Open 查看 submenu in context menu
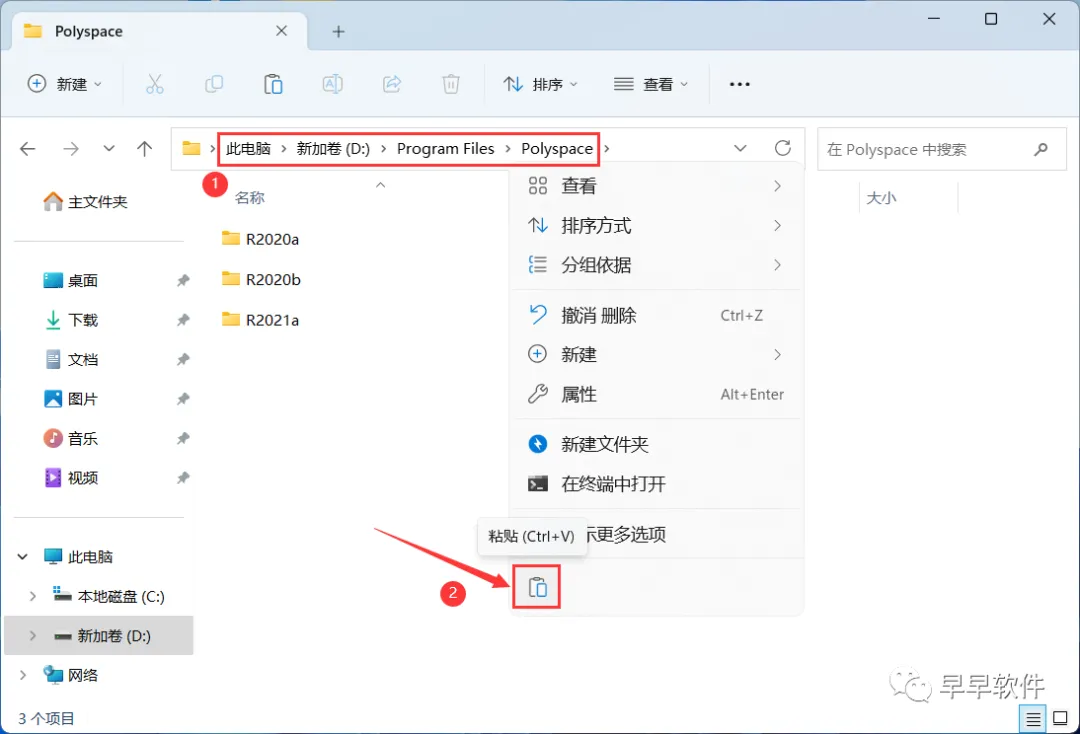 tap(656, 186)
